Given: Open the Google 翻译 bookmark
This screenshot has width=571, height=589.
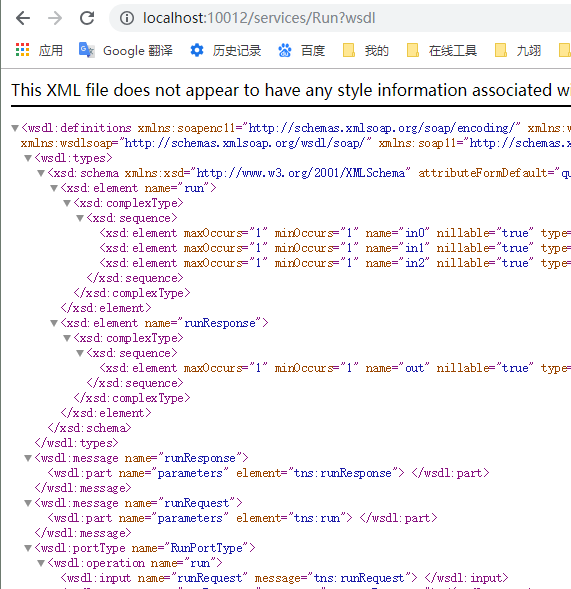Looking at the screenshot, I should pos(125,50).
